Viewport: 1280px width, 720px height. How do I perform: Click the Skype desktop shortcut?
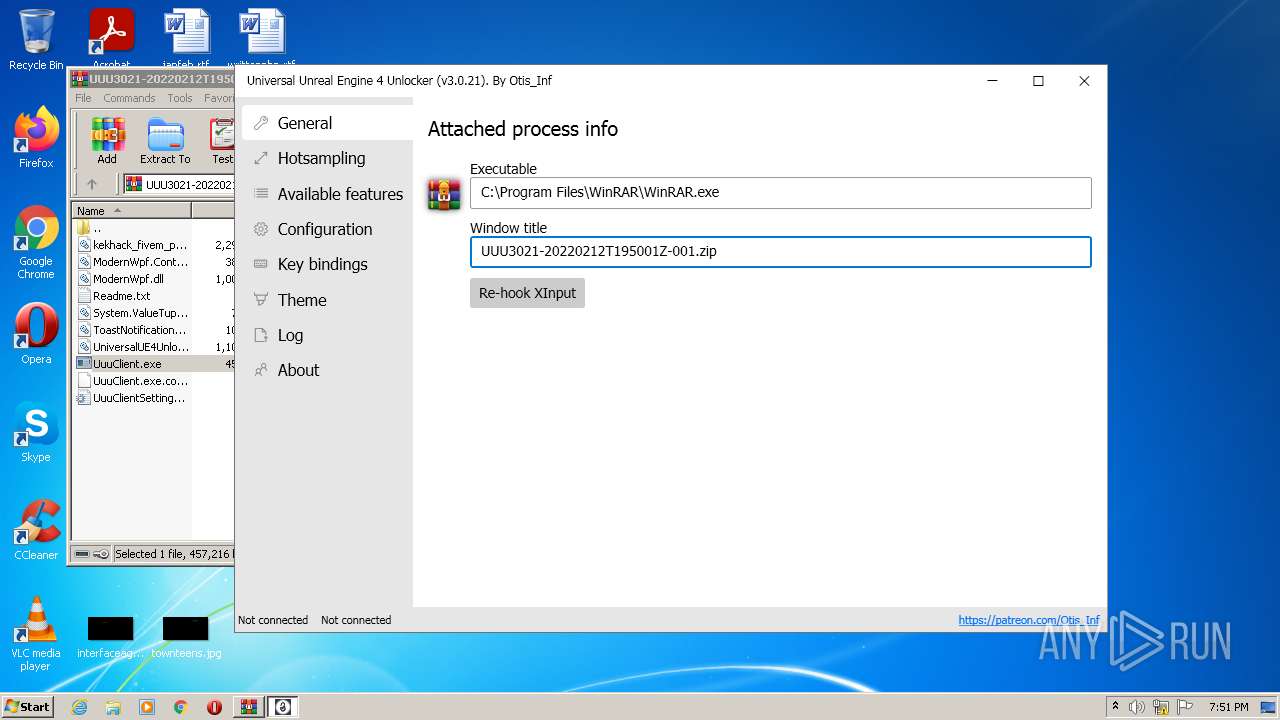[x=36, y=431]
